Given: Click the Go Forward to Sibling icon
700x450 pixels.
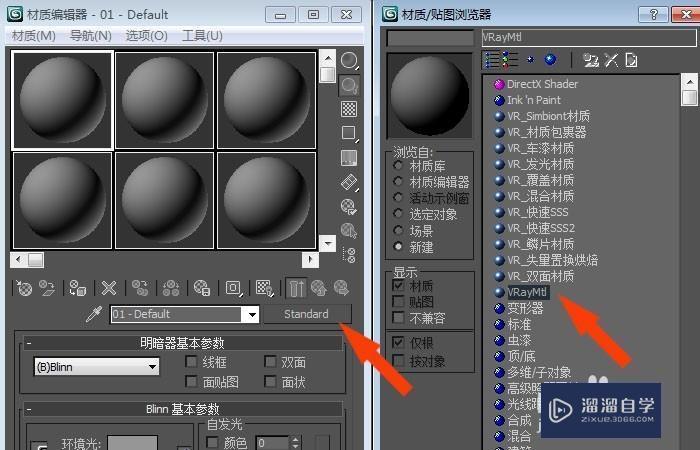Looking at the screenshot, I should click(x=342, y=288).
